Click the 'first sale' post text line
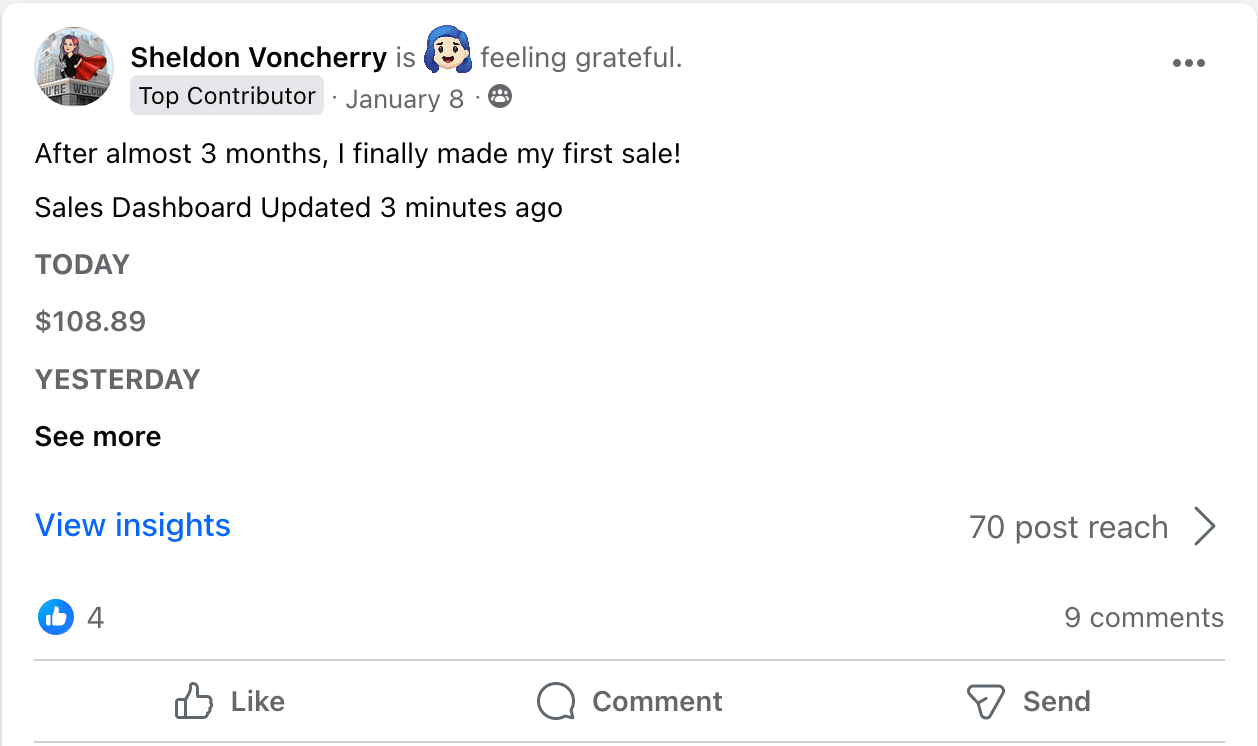The height and width of the screenshot is (746, 1258). [357, 154]
